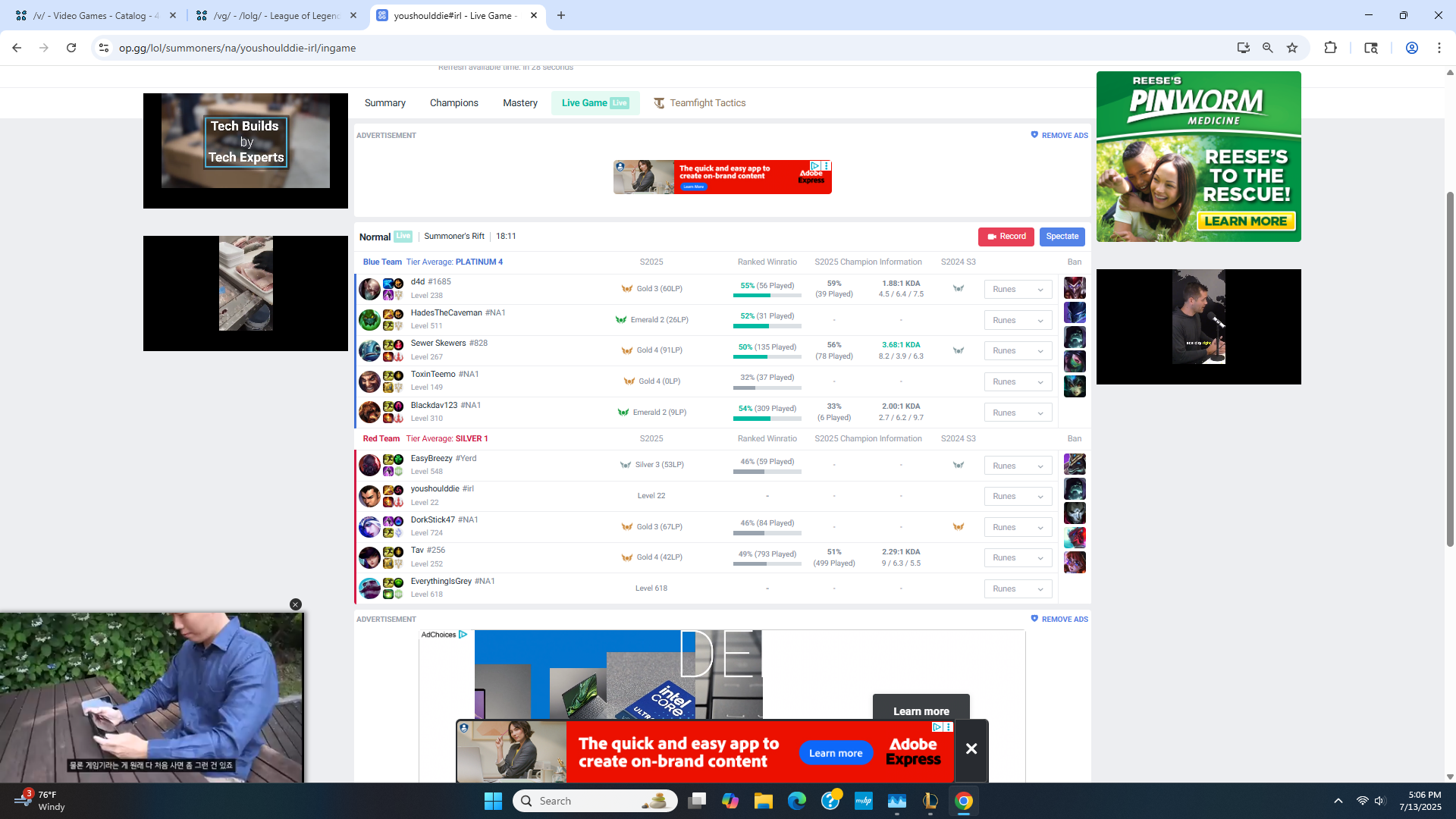Expand the Runs dropdown for ToxinTeemo

pyautogui.click(x=1018, y=382)
